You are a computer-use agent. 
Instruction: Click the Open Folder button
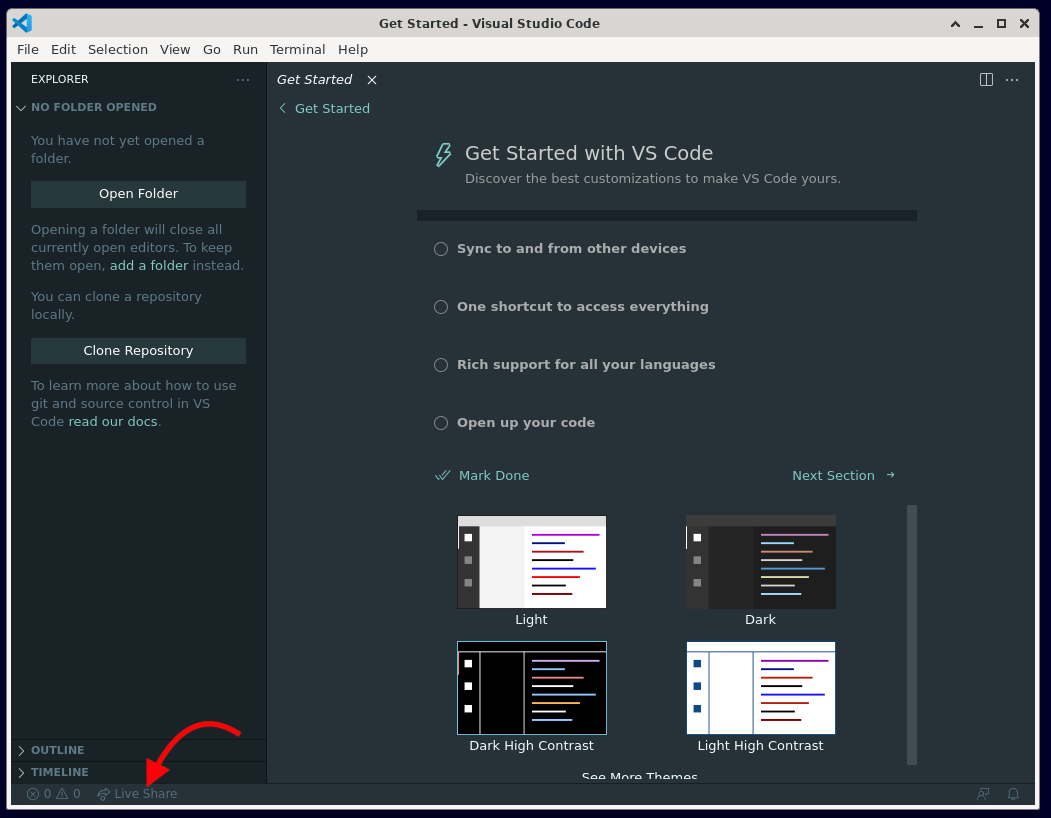pos(138,194)
